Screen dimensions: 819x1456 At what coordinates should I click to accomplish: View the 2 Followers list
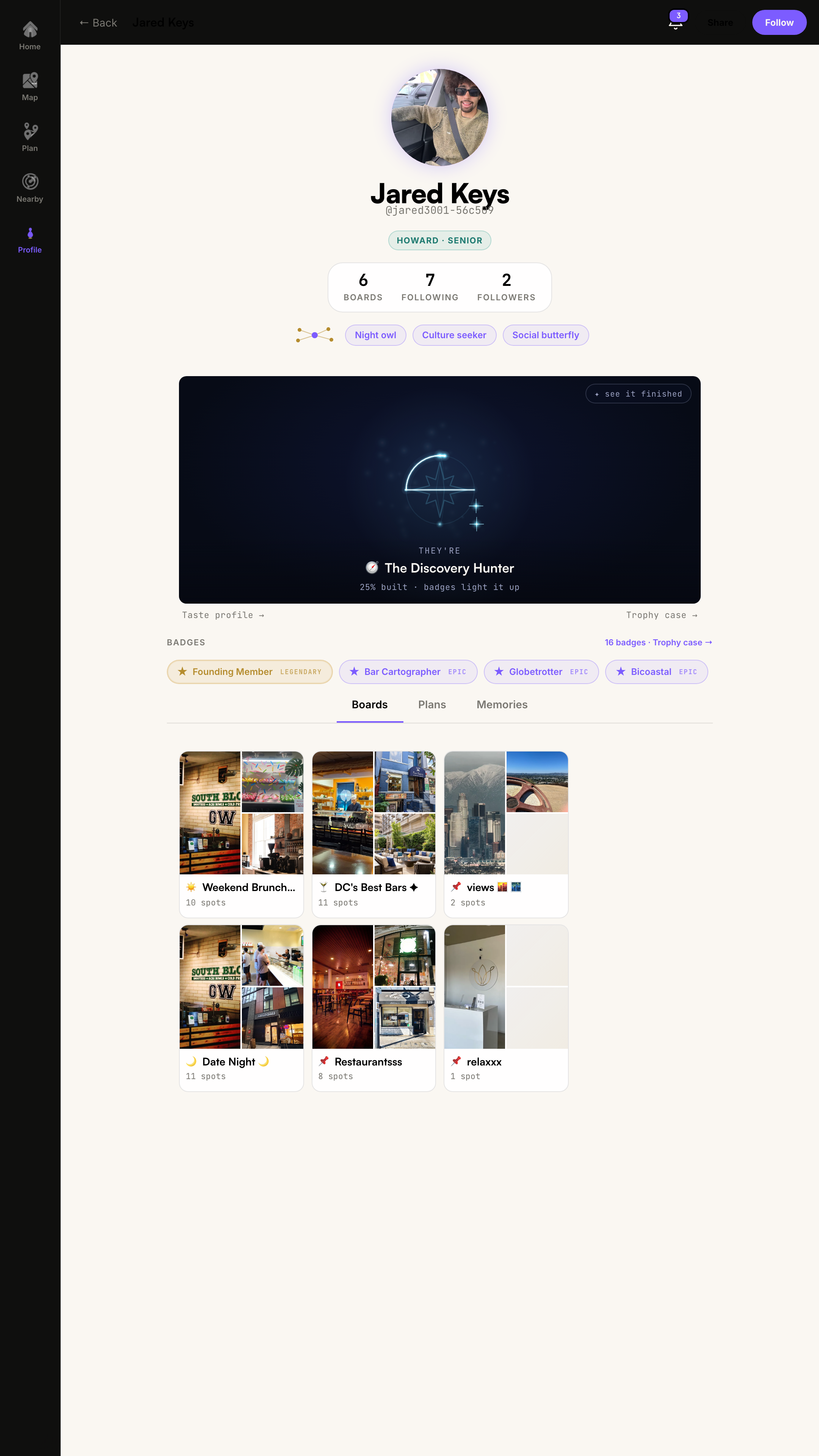click(506, 287)
